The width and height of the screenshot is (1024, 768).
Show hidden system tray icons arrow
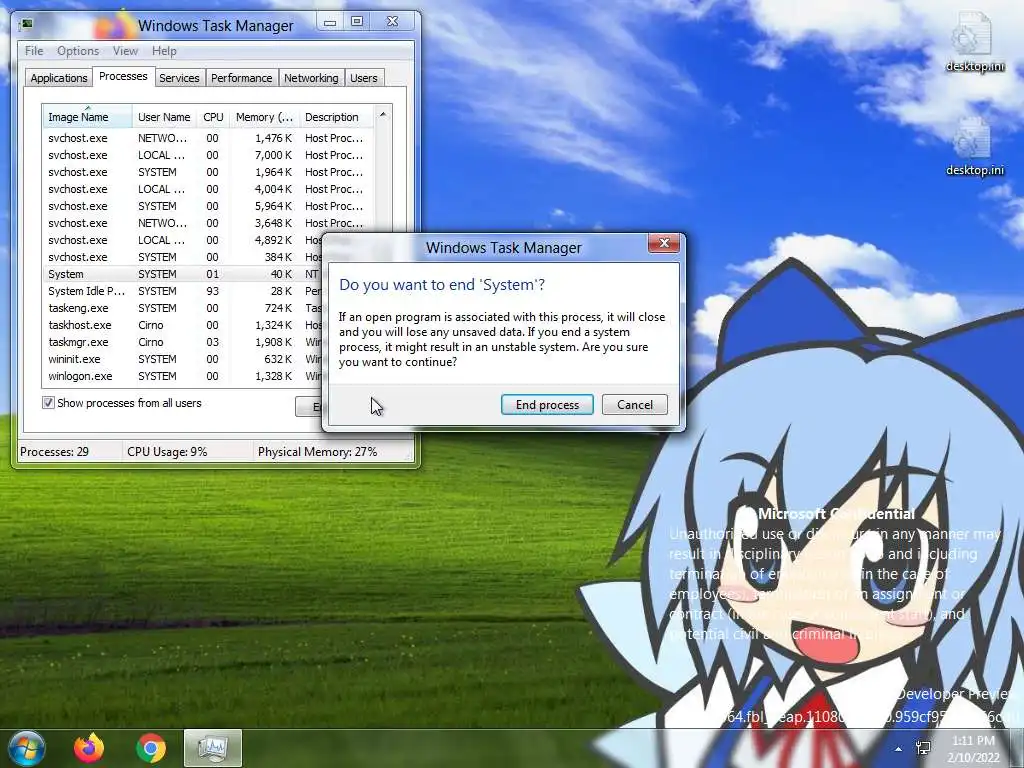(x=899, y=750)
